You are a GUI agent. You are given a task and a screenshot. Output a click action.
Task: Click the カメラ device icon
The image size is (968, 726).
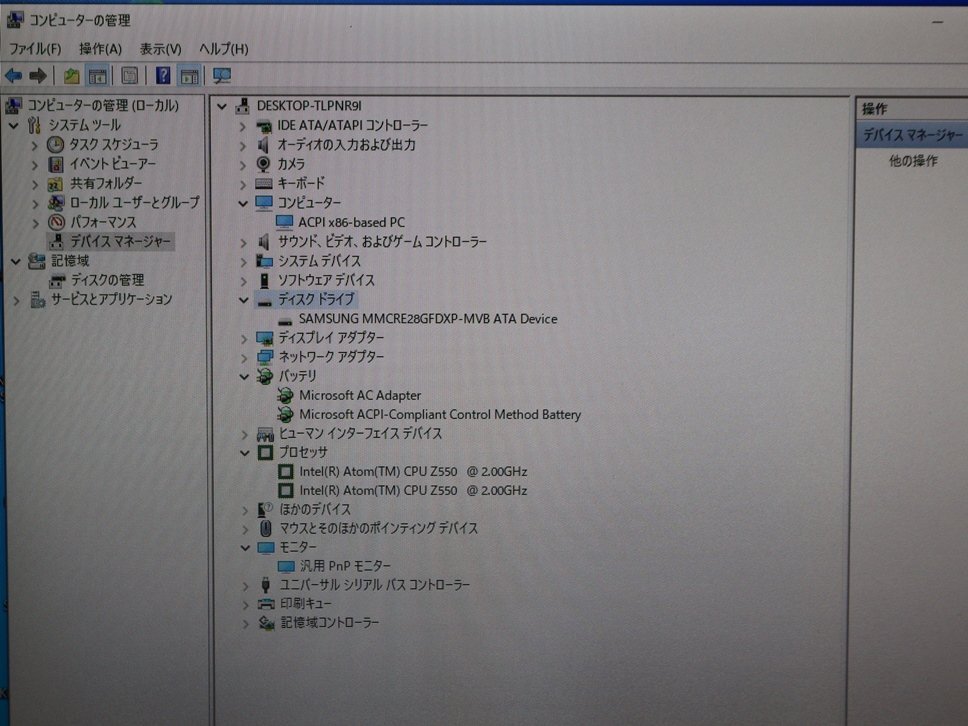264,164
